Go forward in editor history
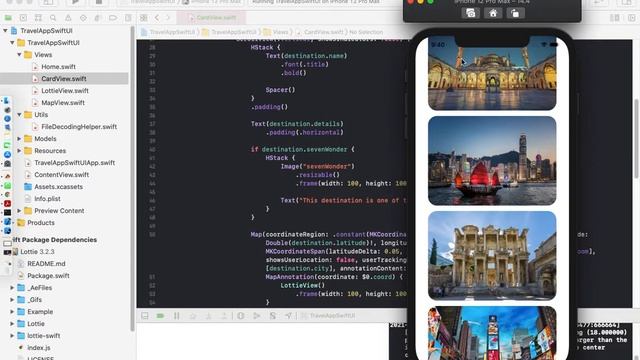 [x=168, y=18]
